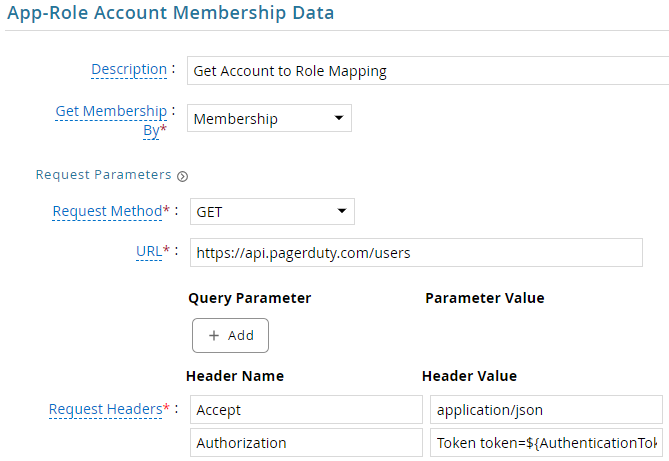Image resolution: width=669 pixels, height=461 pixels.
Task: Click the URL input field
Action: coord(416,253)
